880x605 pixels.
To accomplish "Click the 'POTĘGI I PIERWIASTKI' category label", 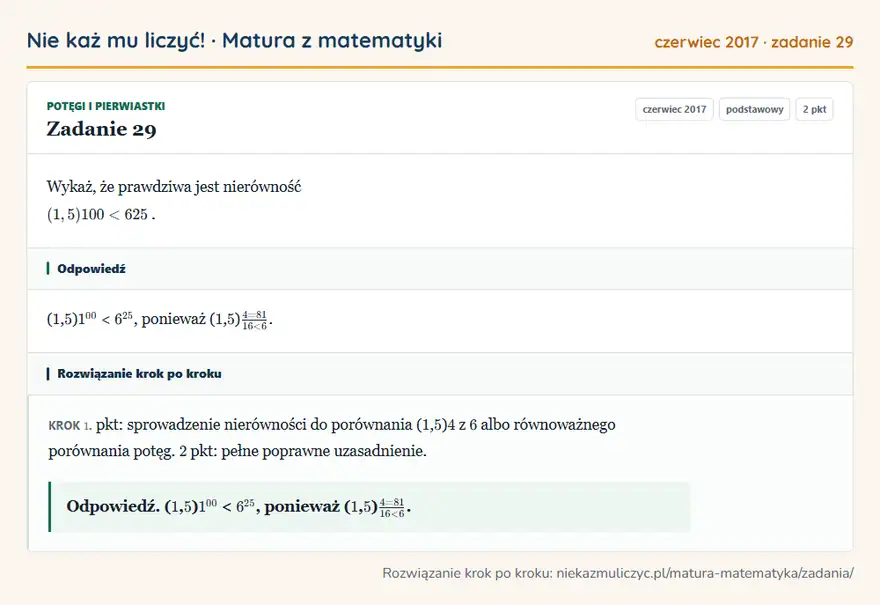I will (x=106, y=106).
